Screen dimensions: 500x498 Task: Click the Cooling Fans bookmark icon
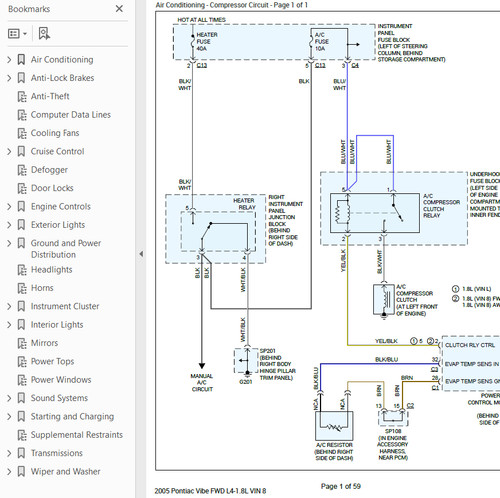22,133
